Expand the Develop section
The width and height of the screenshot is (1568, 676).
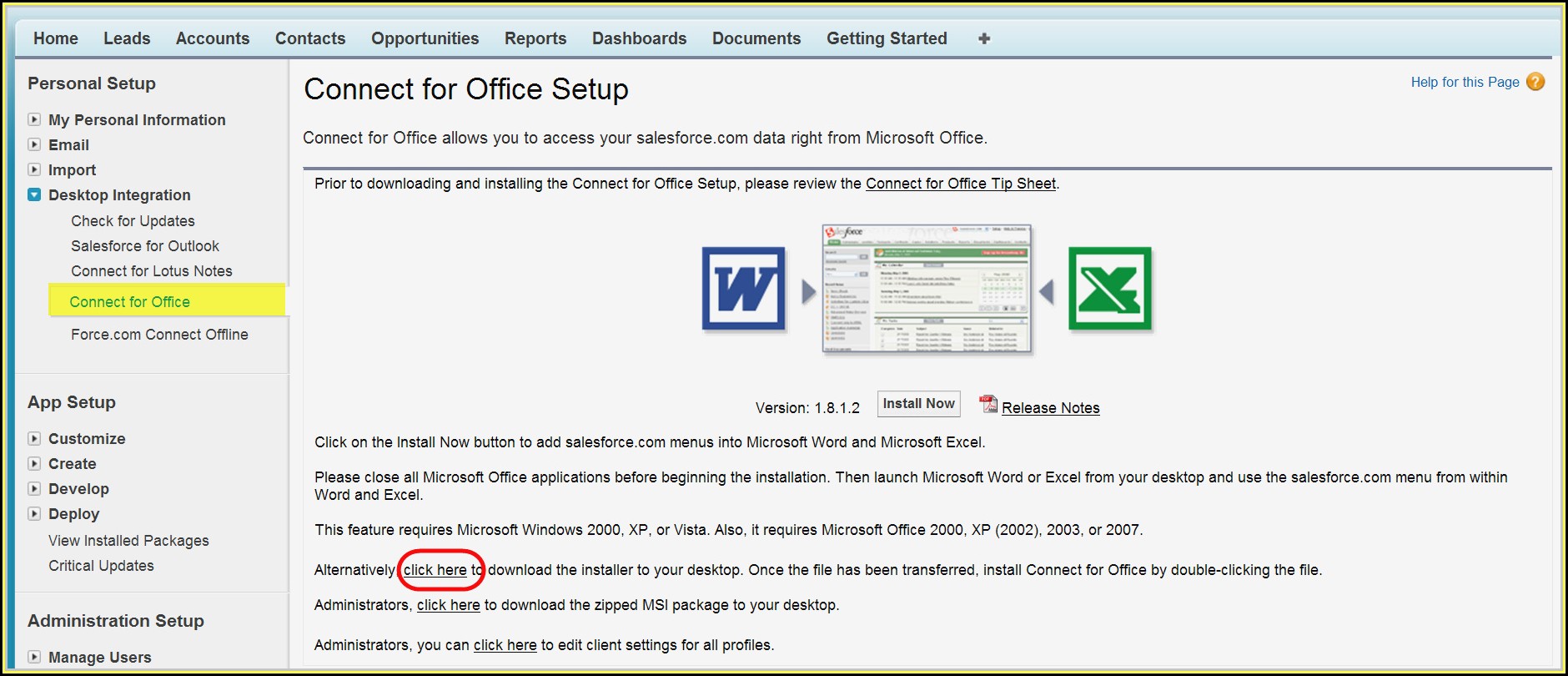tap(34, 488)
